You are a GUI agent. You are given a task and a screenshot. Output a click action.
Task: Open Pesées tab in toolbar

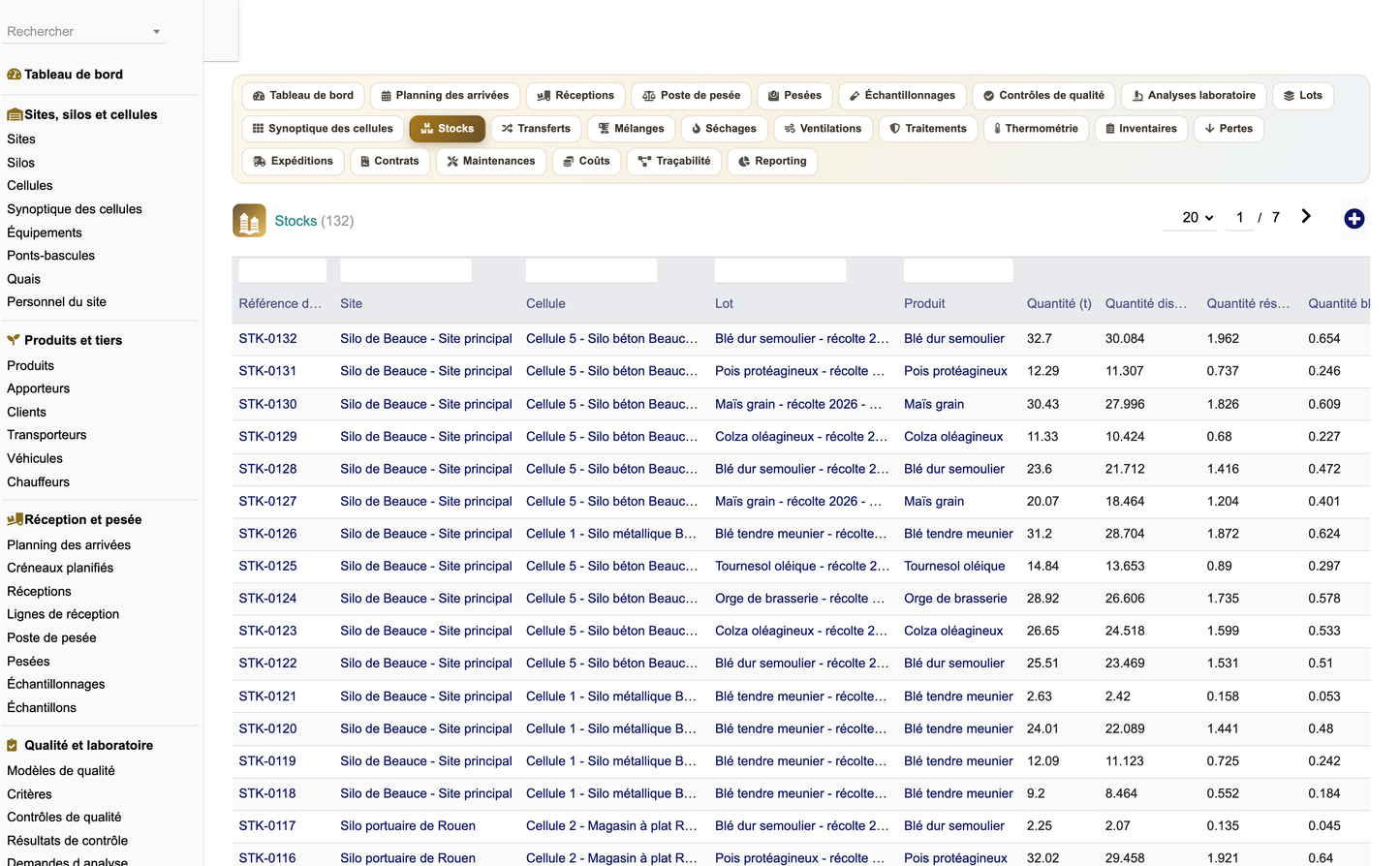tap(794, 96)
